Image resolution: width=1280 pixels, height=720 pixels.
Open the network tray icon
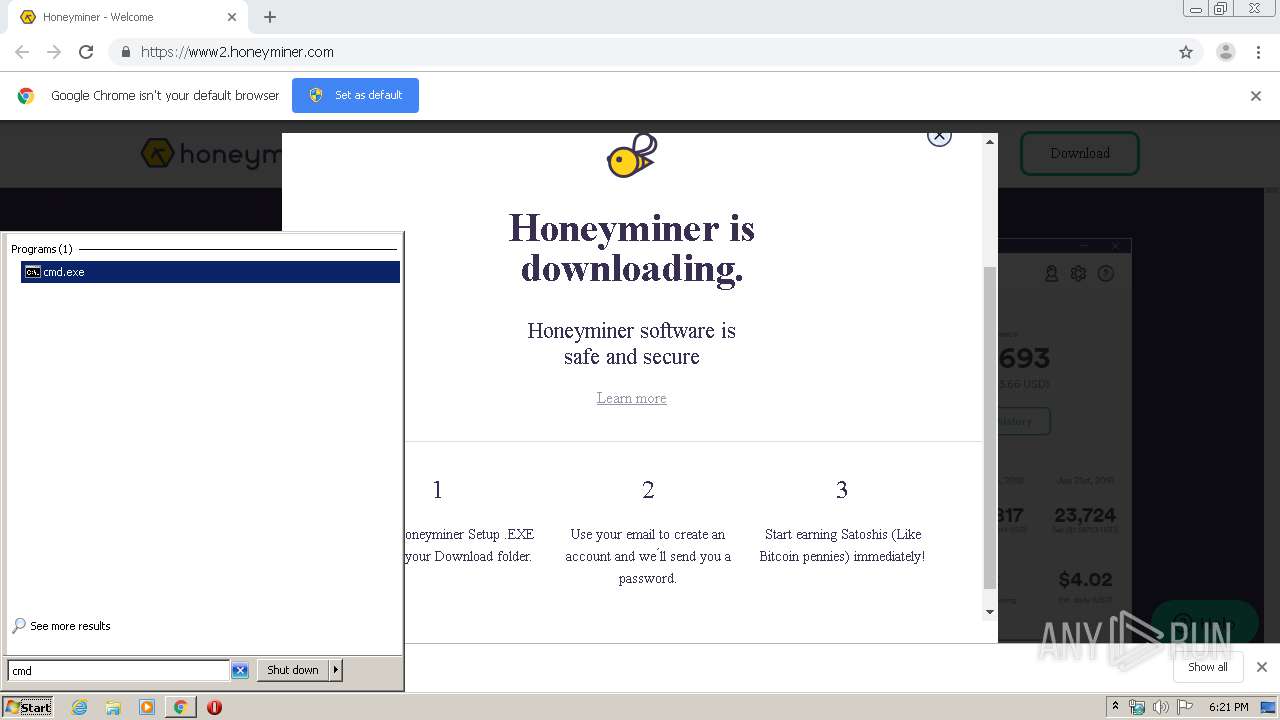[x=1137, y=707]
